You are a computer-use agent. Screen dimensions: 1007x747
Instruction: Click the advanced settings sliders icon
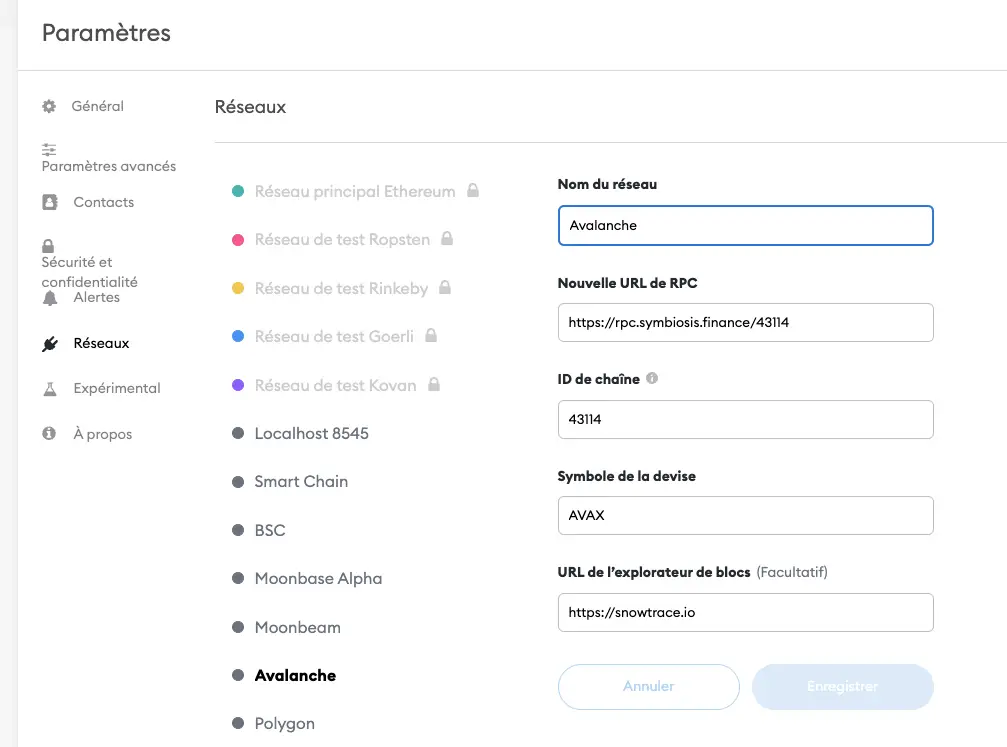click(49, 150)
